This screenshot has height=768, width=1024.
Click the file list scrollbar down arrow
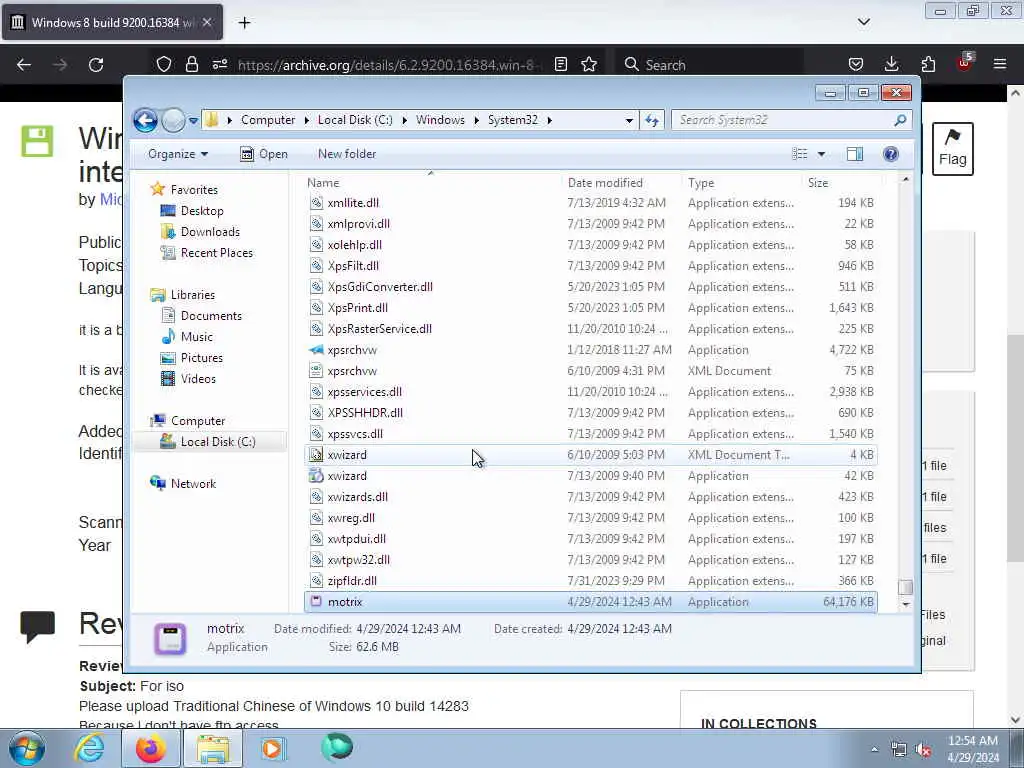(x=905, y=605)
